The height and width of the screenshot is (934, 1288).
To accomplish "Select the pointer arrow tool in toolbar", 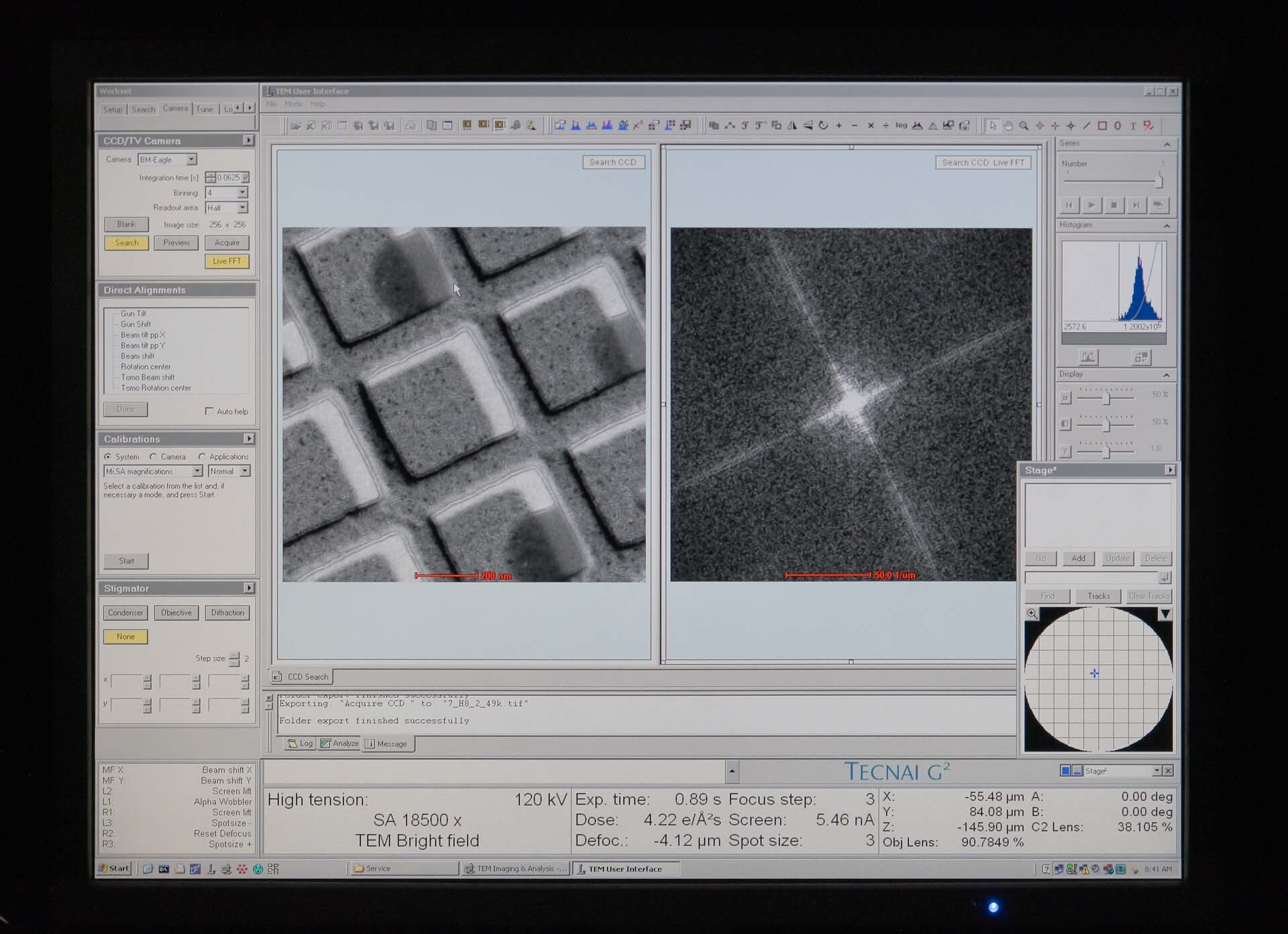I will [993, 125].
